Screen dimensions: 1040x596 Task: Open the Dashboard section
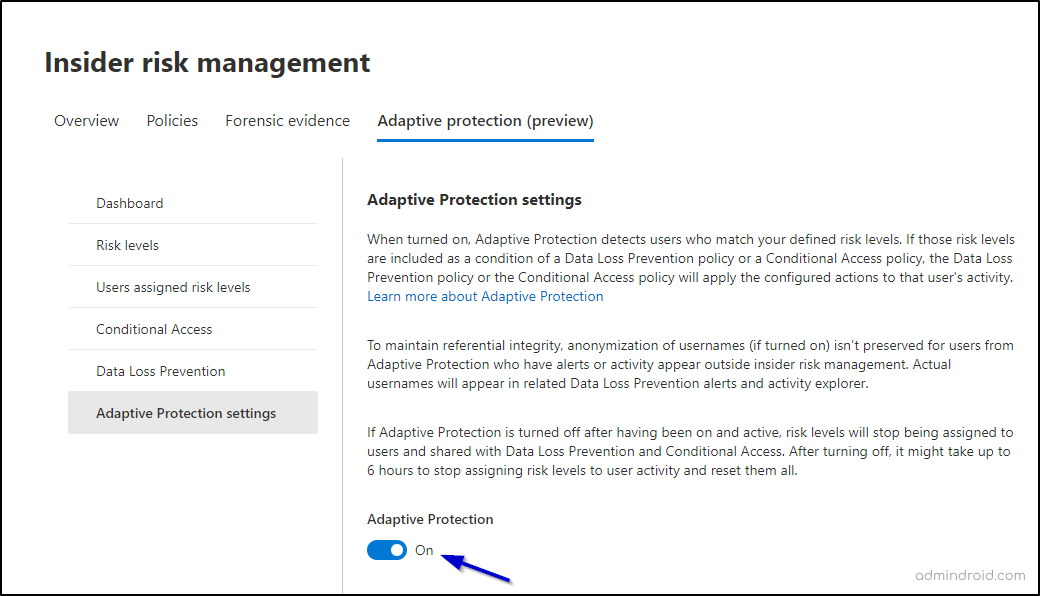click(129, 203)
